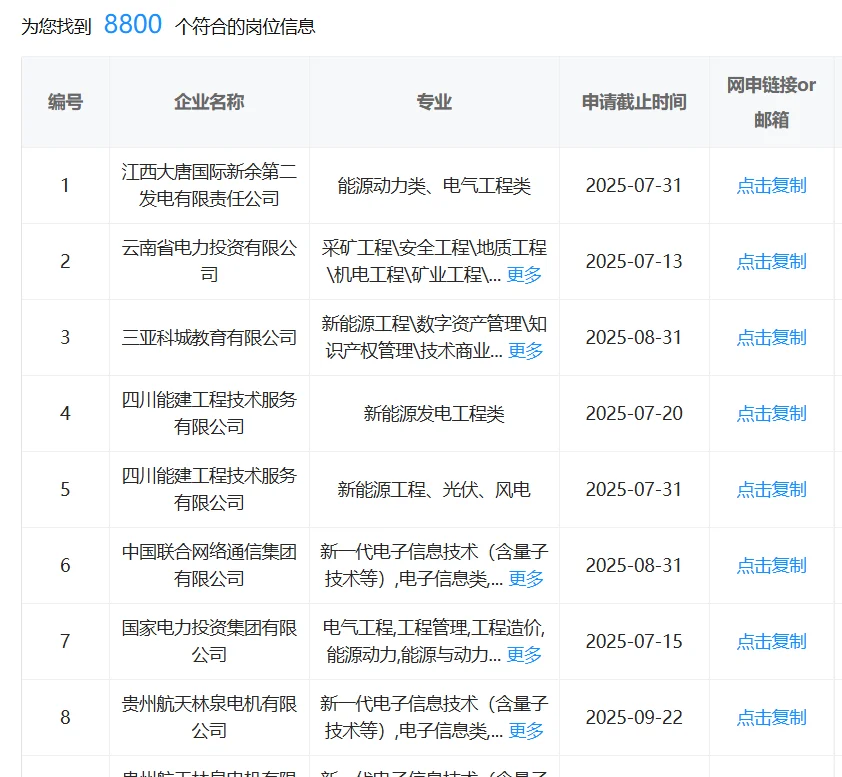This screenshot has width=842, height=777.
Task: Click row number 6 cell
Action: (x=65, y=565)
